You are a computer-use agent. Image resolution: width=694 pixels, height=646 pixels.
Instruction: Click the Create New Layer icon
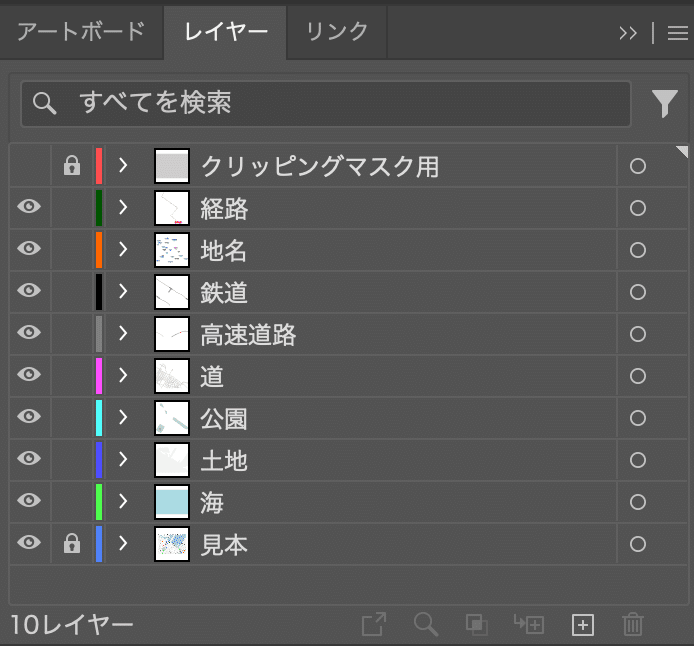tap(582, 625)
